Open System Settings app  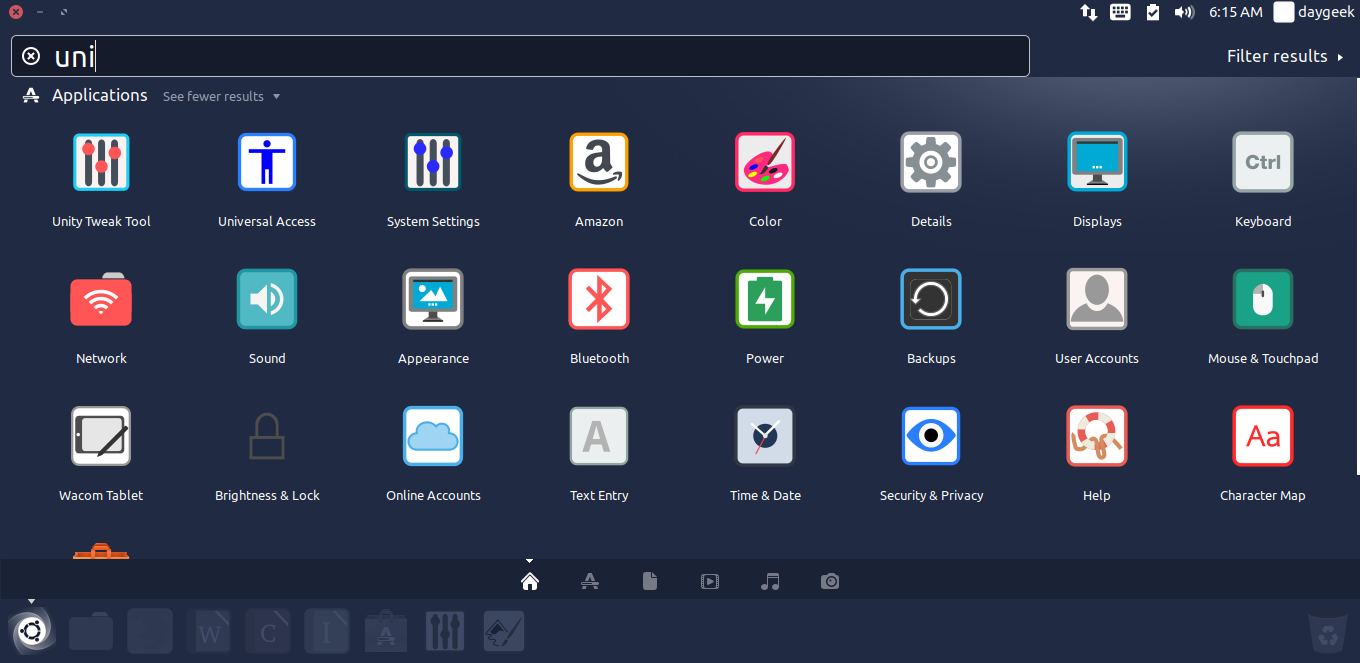pos(433,162)
